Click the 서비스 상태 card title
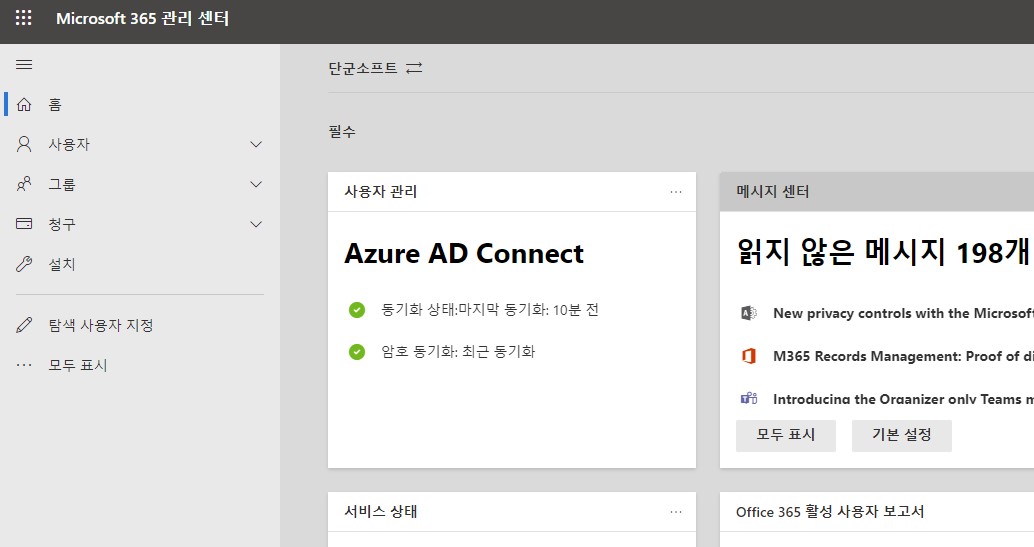The height and width of the screenshot is (547, 1034). pyautogui.click(x=380, y=512)
